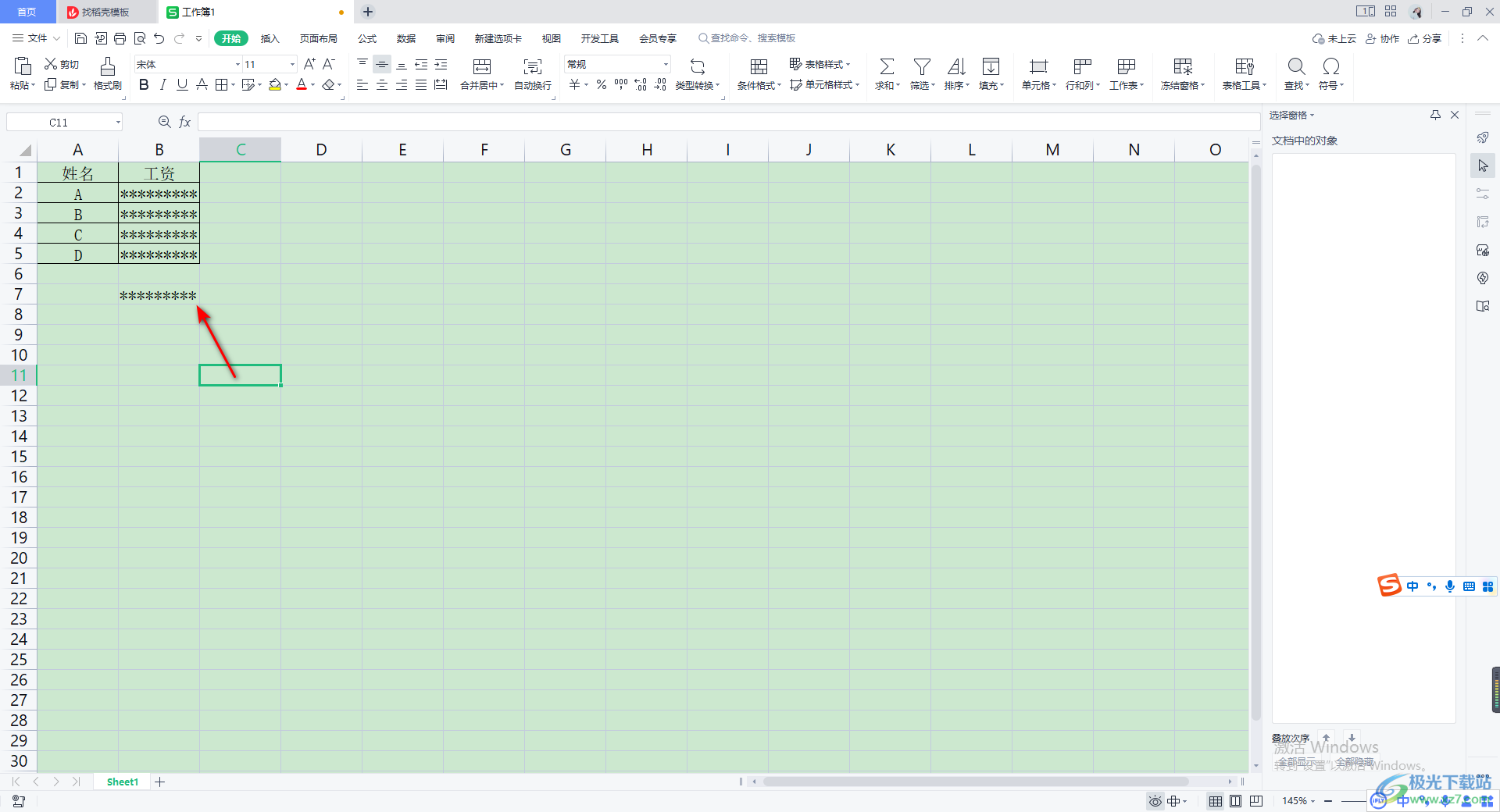Click the strikethrough text effect icon

click(x=202, y=84)
